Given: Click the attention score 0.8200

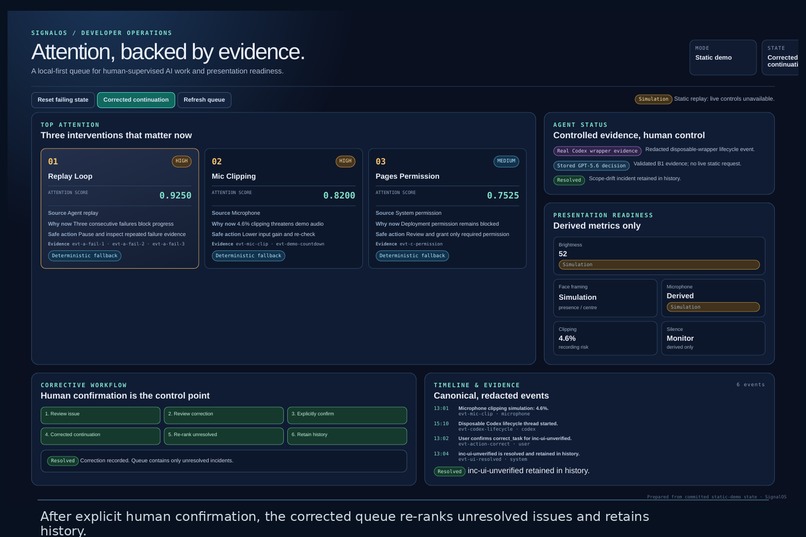Looking at the screenshot, I should coord(339,195).
